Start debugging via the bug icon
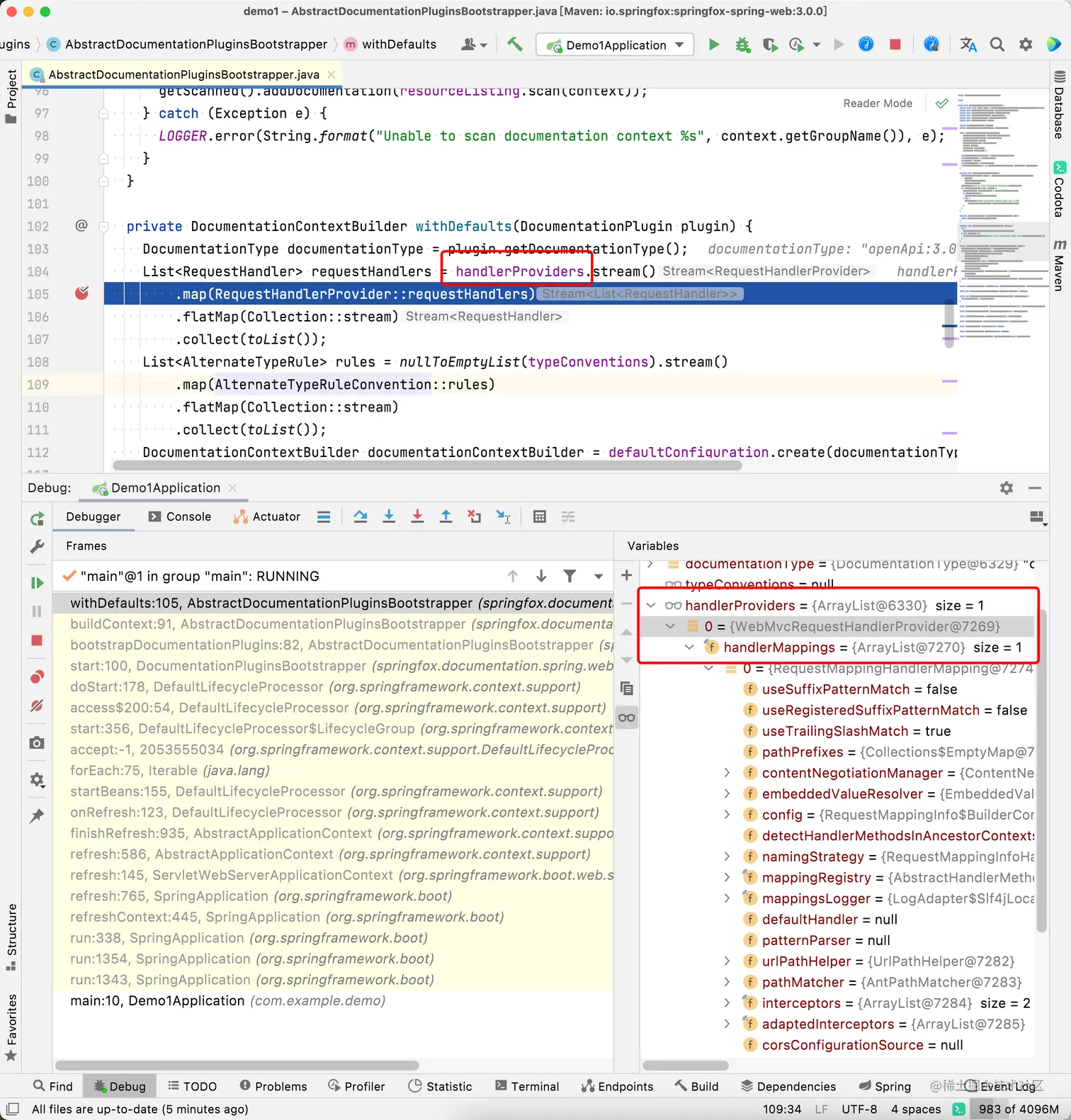The width and height of the screenshot is (1071, 1120). (742, 45)
